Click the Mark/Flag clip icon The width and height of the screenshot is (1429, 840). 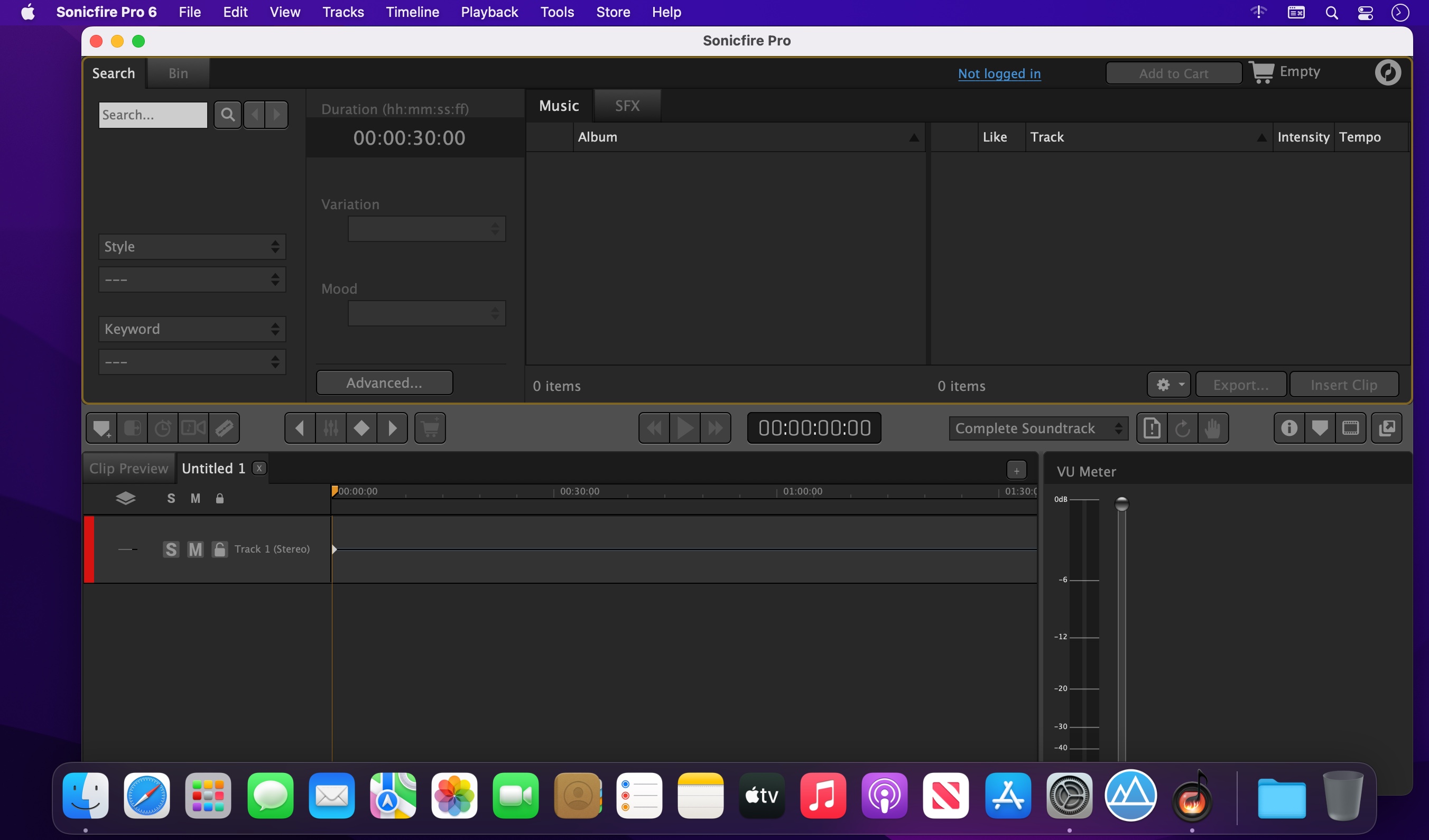pyautogui.click(x=1319, y=427)
